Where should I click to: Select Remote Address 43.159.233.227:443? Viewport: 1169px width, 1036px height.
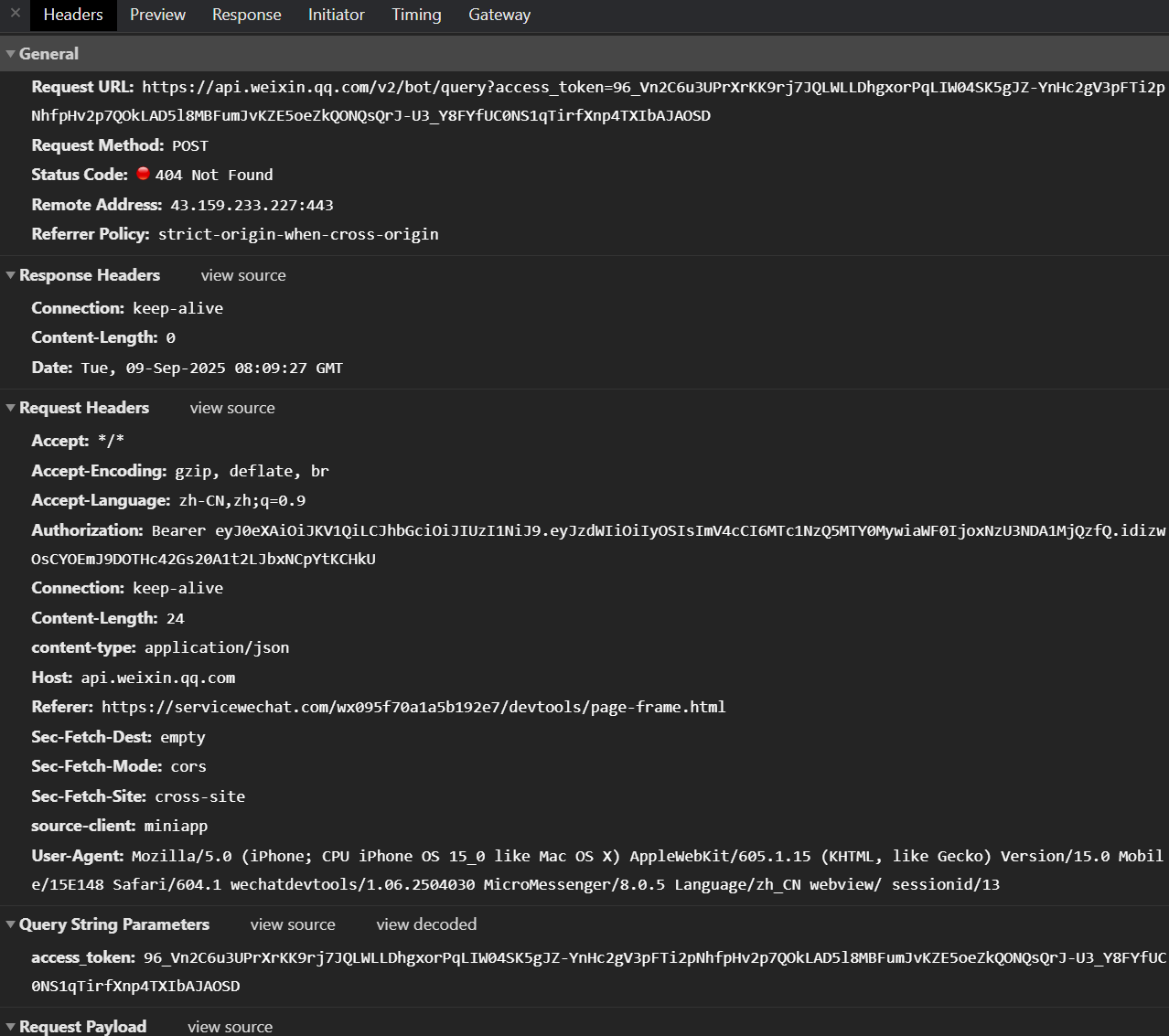(x=252, y=206)
